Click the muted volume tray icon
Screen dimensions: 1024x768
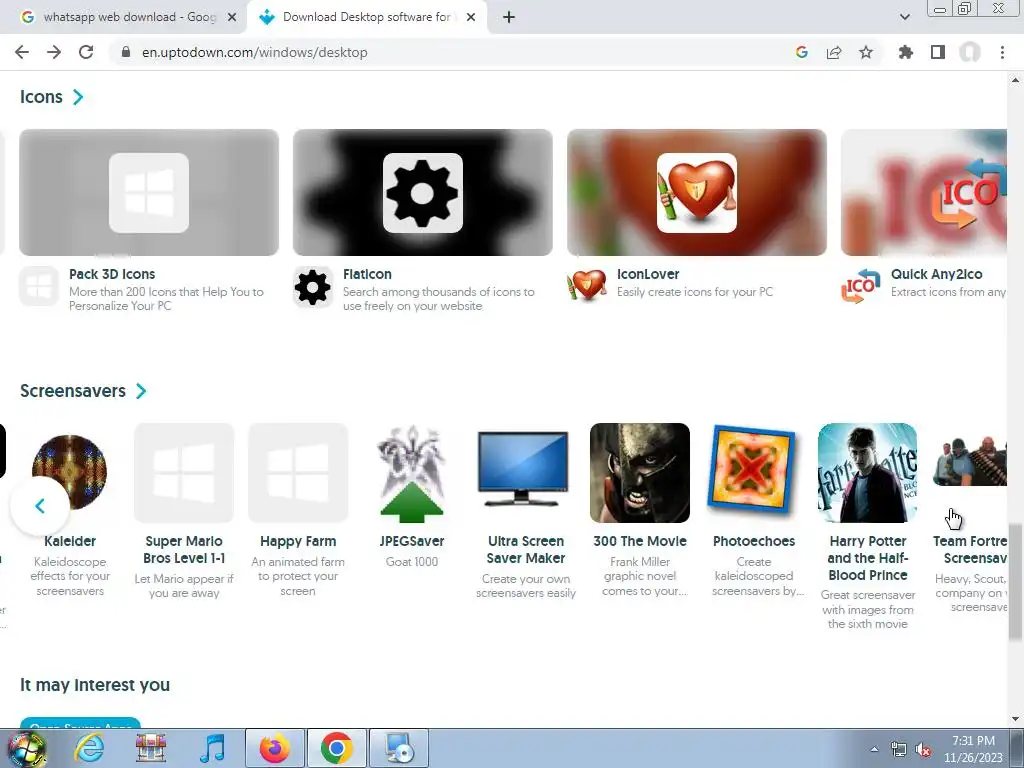(x=923, y=749)
